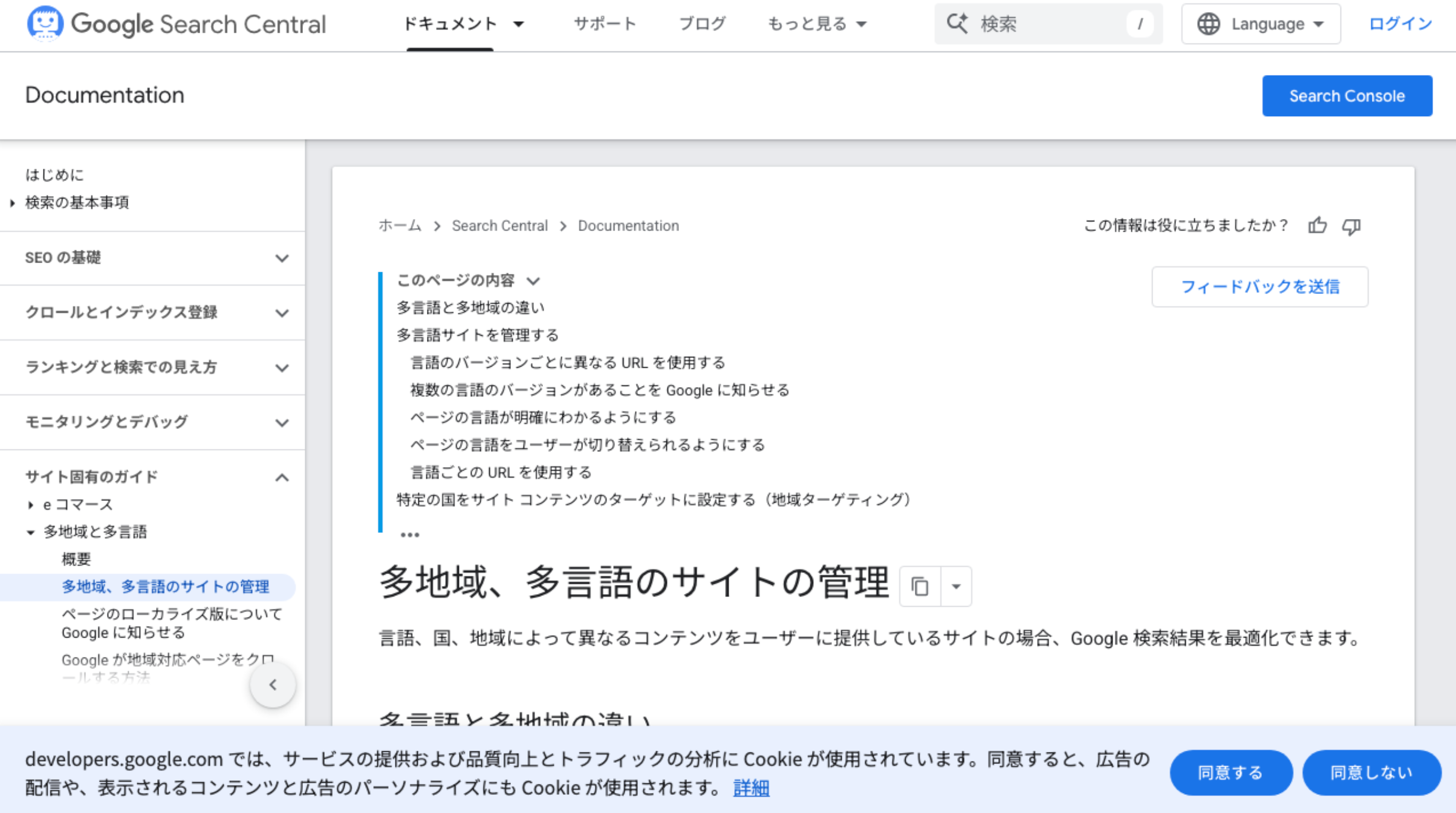Screen dimensions: 1456x813
Task: Give thumbs up feedback
Action: (1318, 226)
